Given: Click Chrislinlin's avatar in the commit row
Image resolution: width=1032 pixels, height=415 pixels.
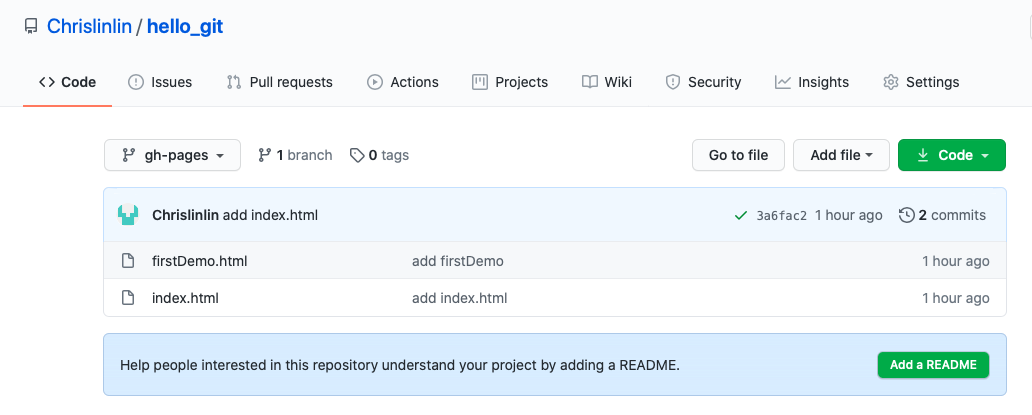Looking at the screenshot, I should 128,215.
